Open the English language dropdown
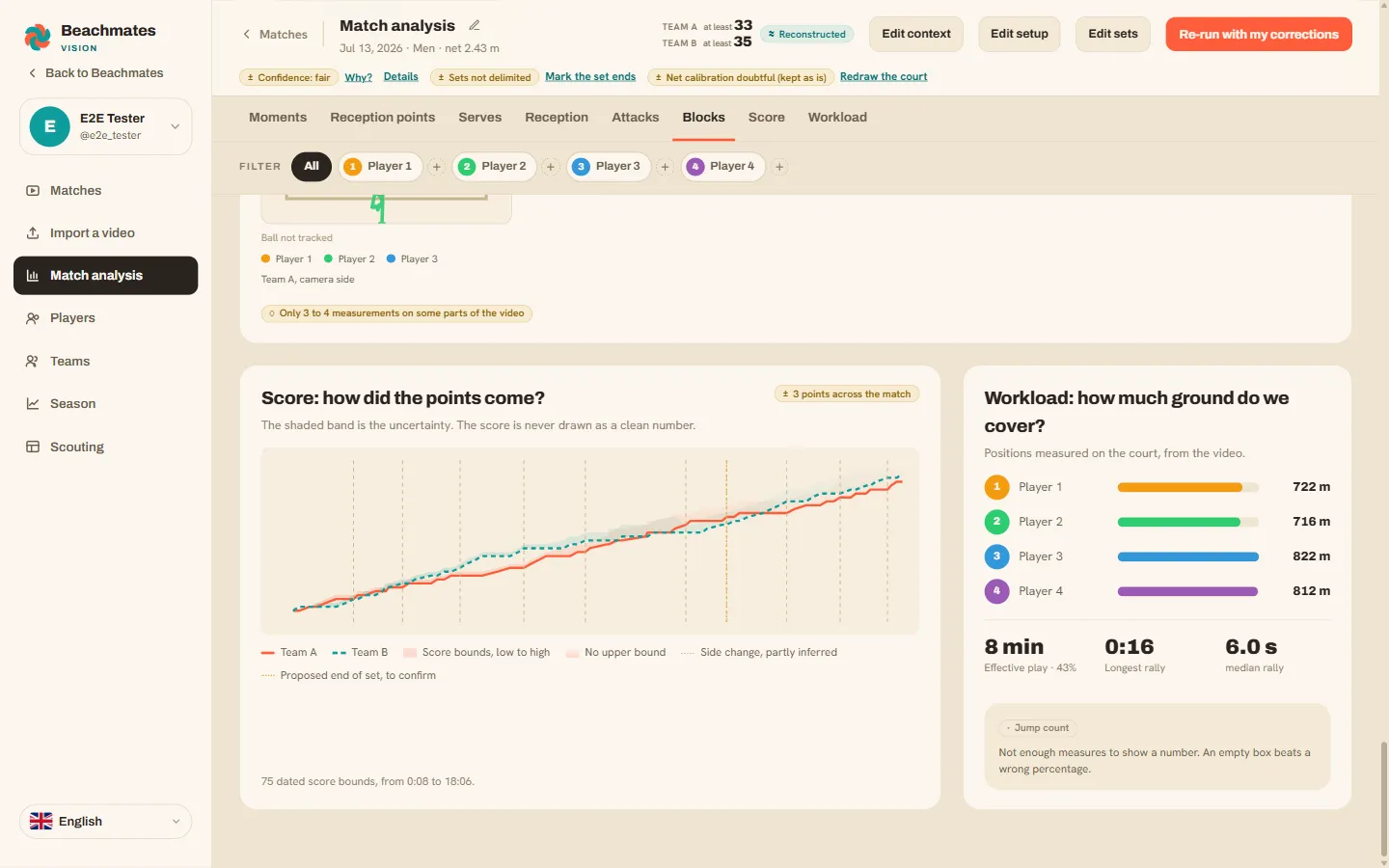This screenshot has width=1389, height=868. pos(106,822)
